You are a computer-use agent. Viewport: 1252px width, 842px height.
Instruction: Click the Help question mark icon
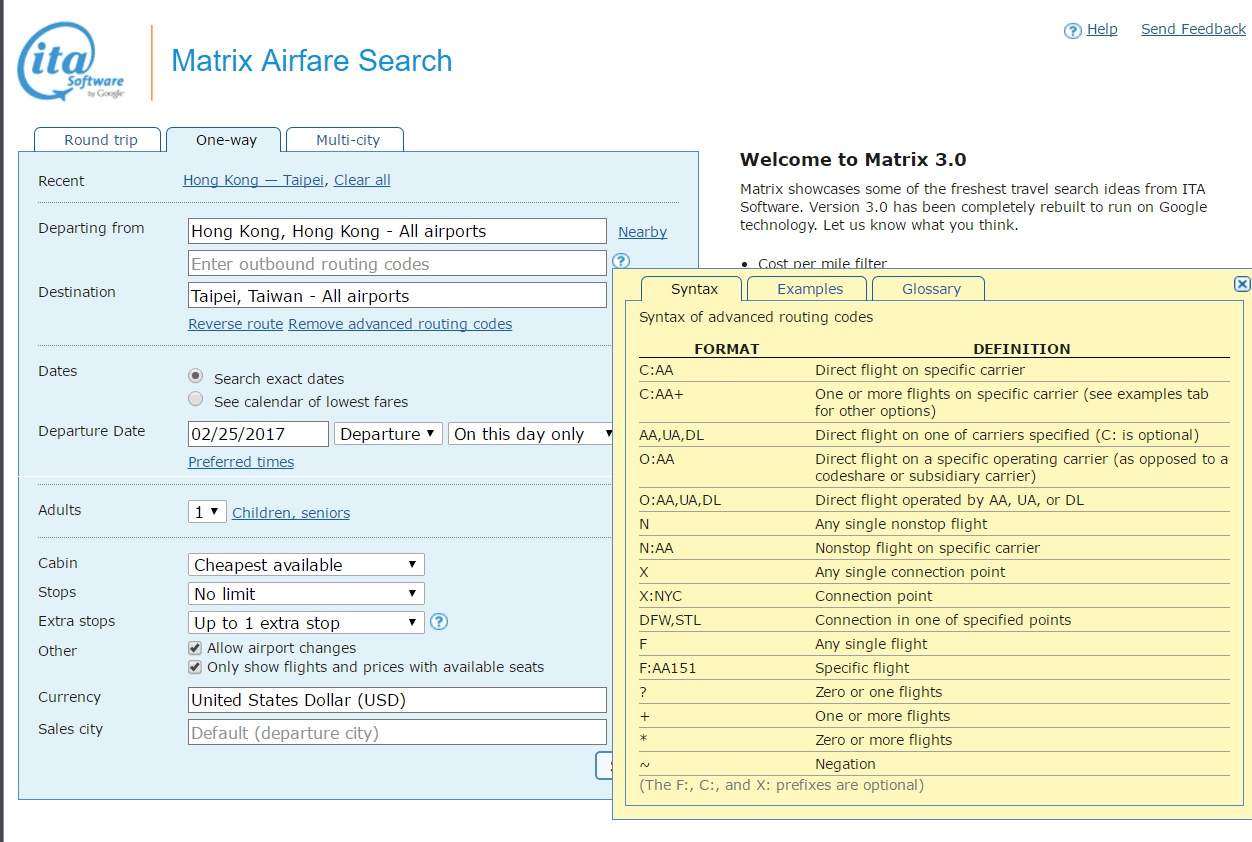pos(1073,31)
